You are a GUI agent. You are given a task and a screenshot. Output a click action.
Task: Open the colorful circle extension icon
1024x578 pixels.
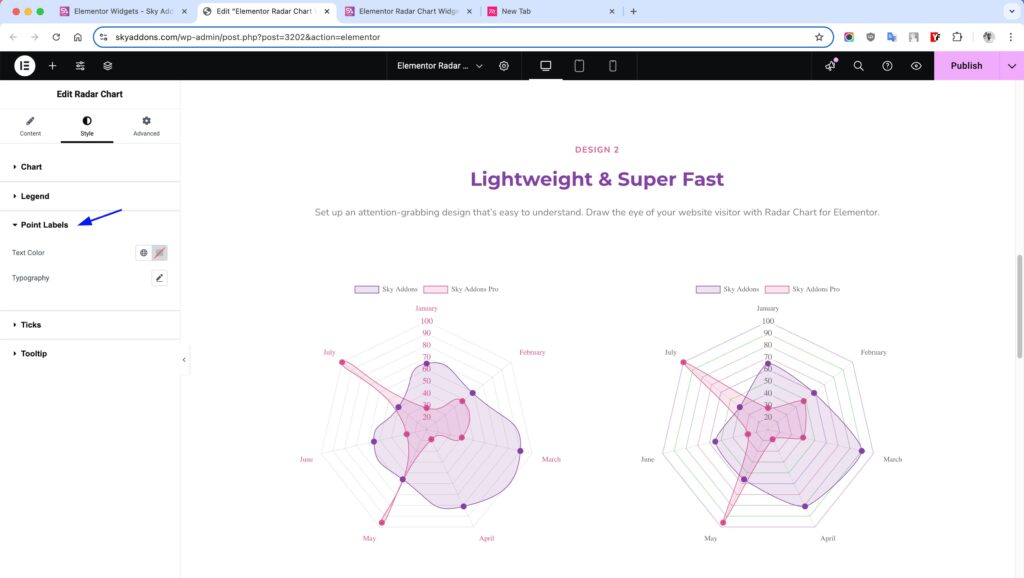pyautogui.click(x=849, y=37)
